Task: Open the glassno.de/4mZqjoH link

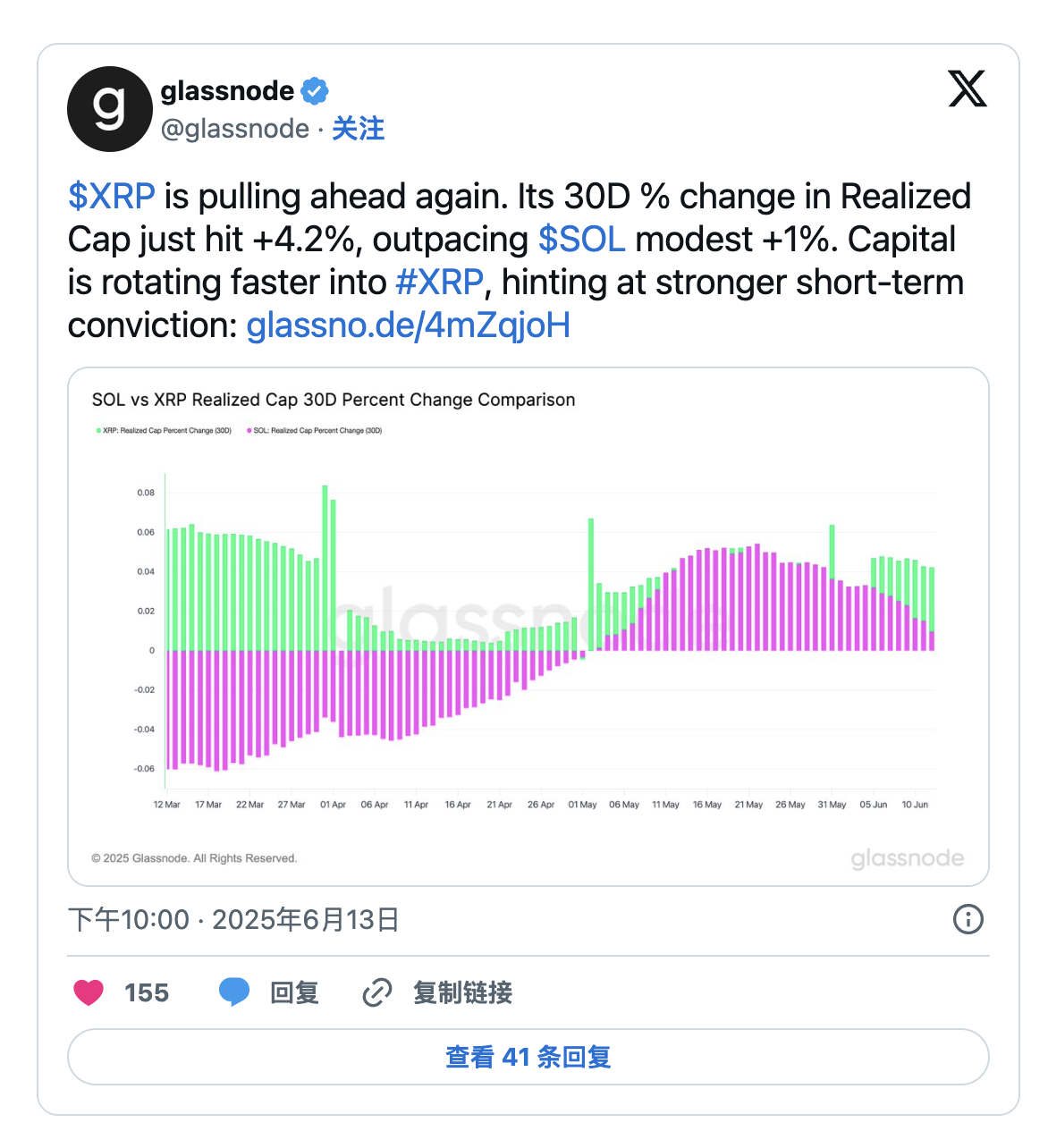Action: [x=408, y=325]
